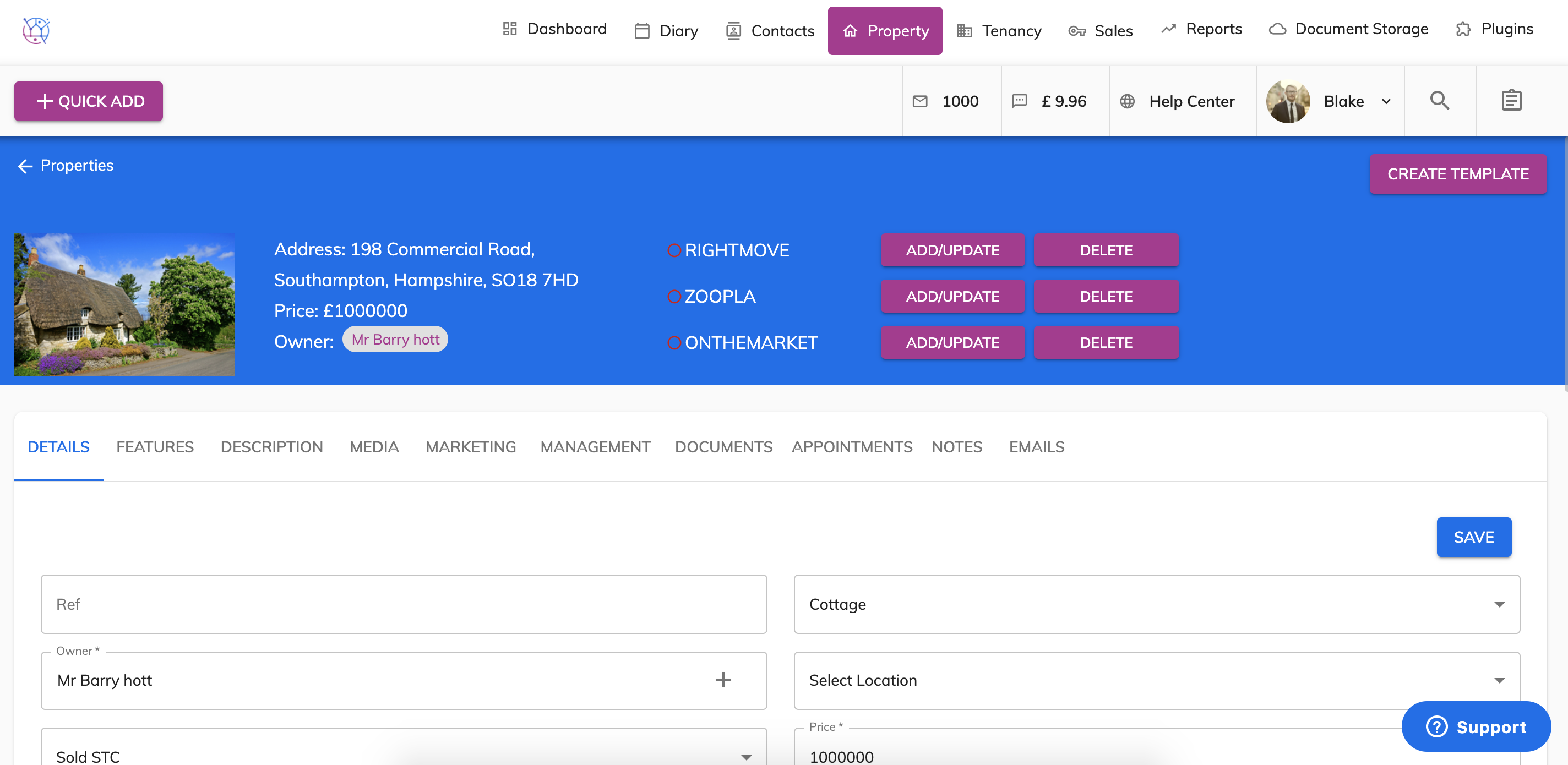Image resolution: width=1568 pixels, height=765 pixels.
Task: Toggle the Rightmove status circle
Action: pos(674,250)
